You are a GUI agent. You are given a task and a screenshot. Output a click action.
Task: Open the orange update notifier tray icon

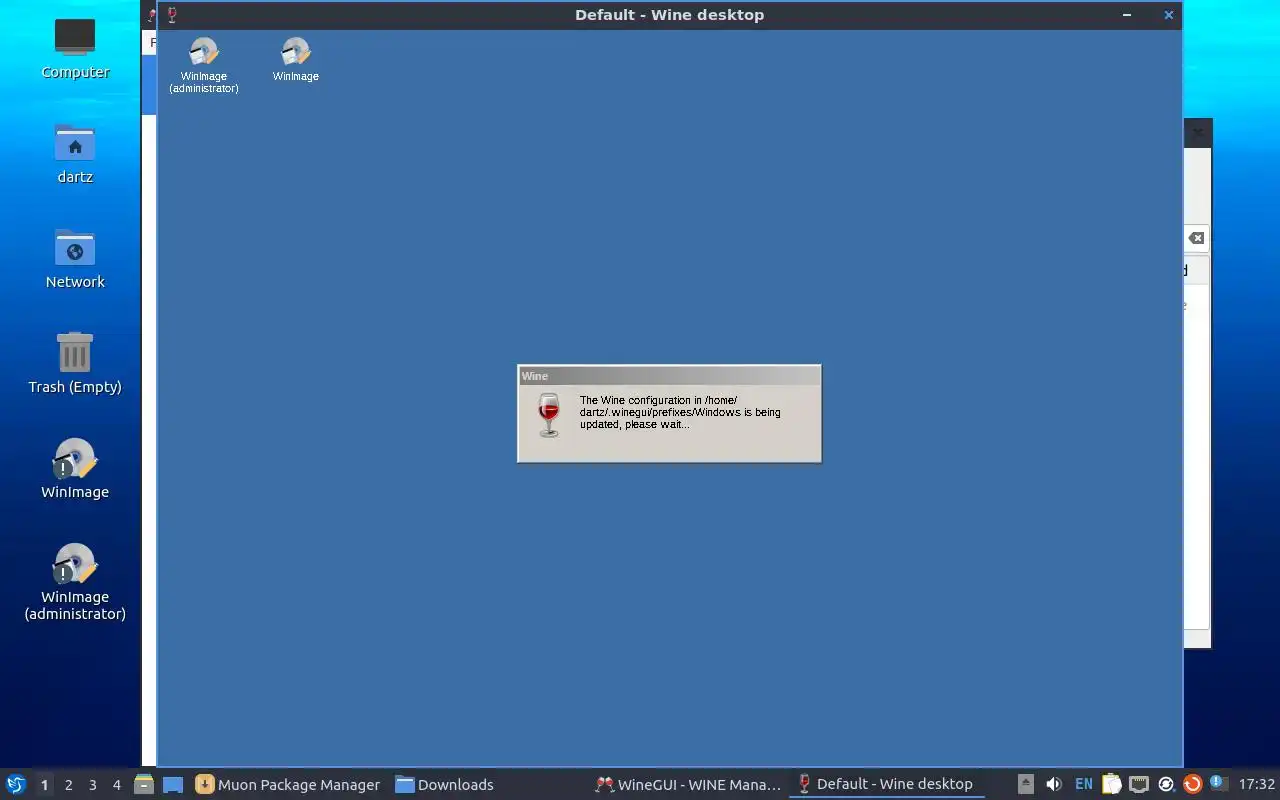tap(1192, 784)
